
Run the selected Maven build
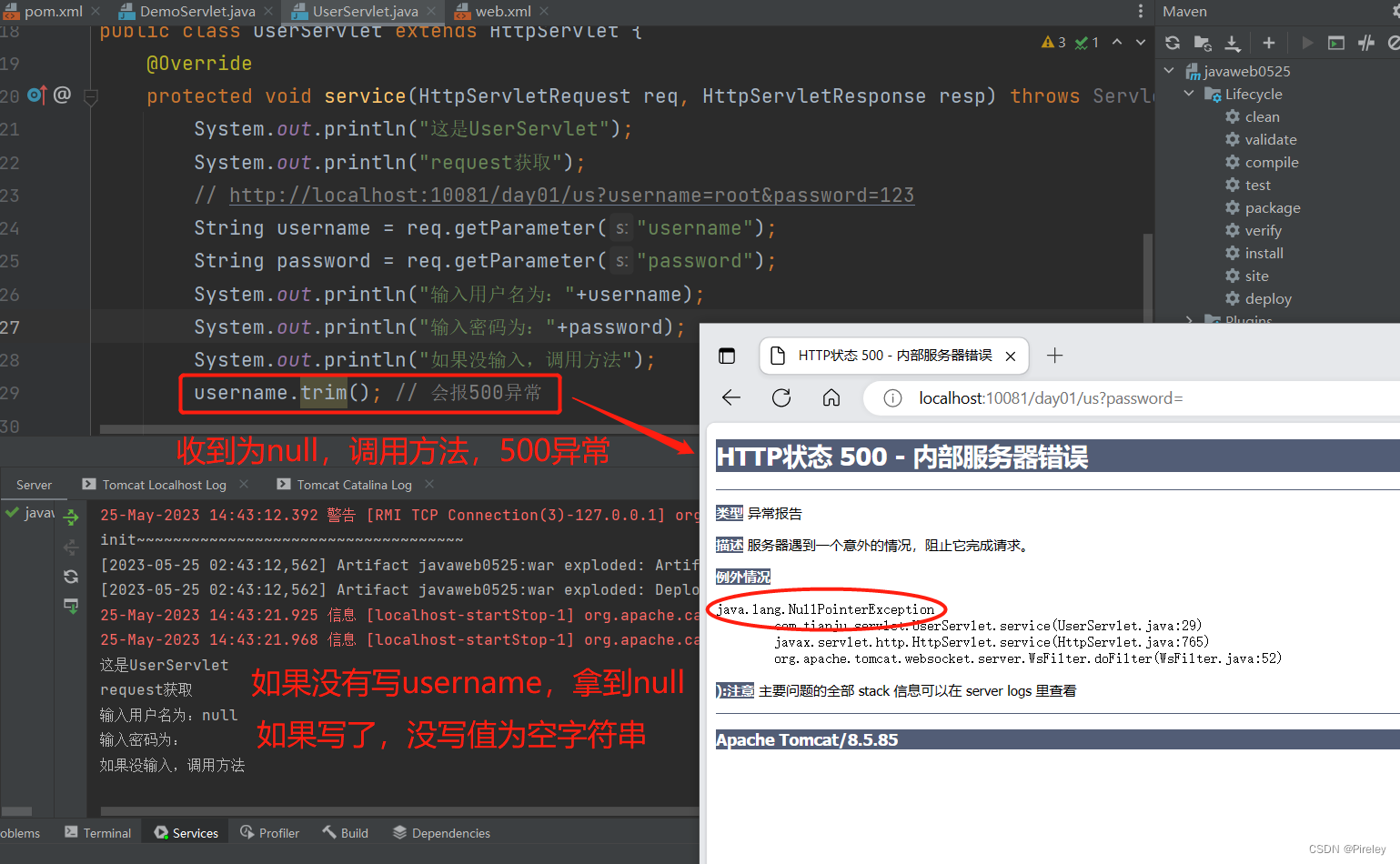click(x=1307, y=43)
